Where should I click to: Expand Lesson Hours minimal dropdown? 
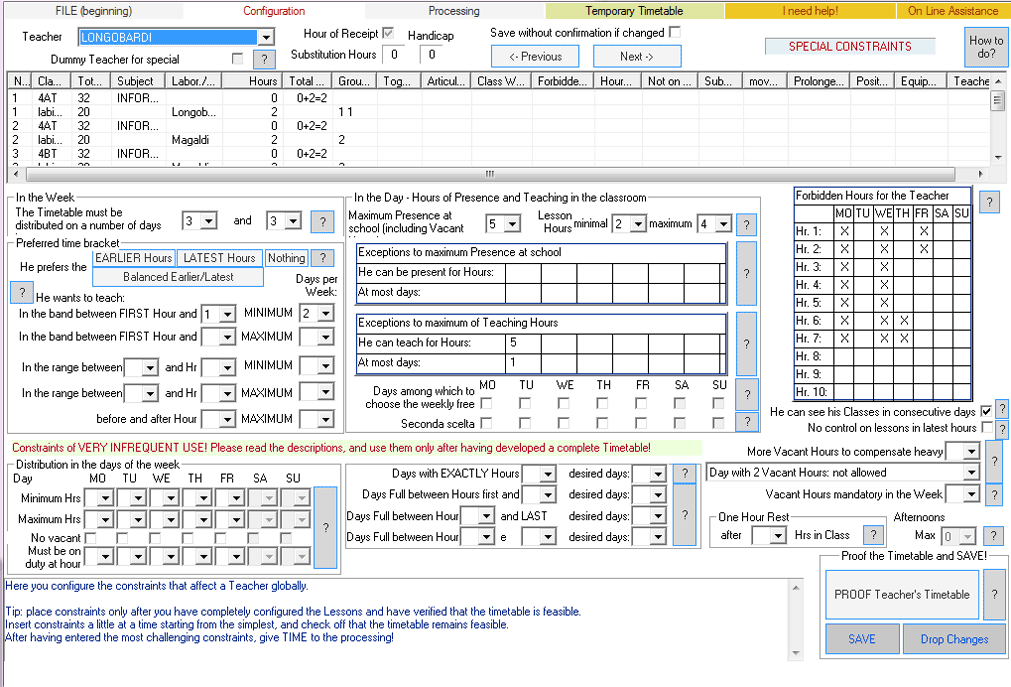click(638, 224)
